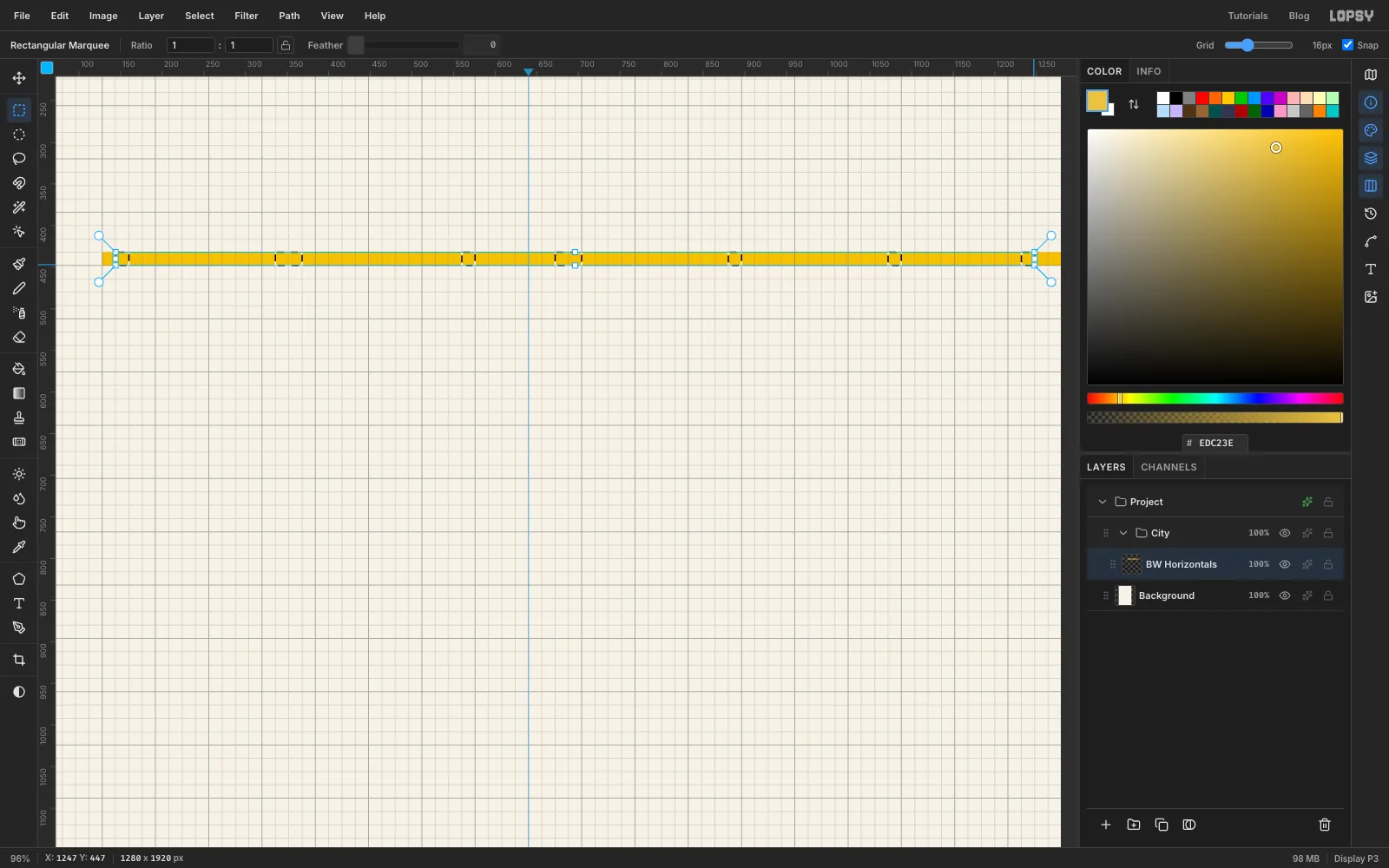Hide the Background layer
The height and width of the screenshot is (868, 1389).
pos(1285,595)
